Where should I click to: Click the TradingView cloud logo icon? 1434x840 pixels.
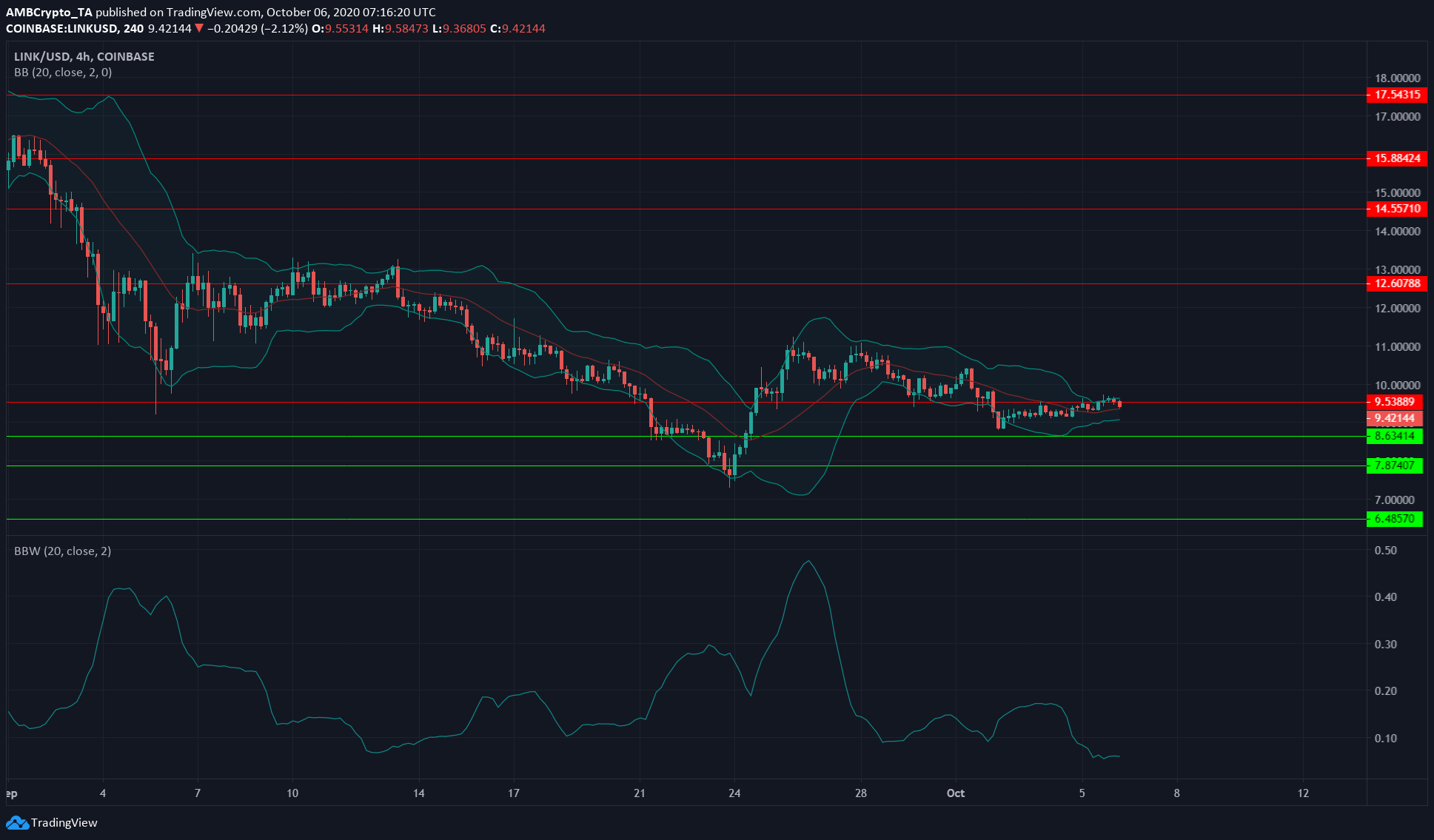[17, 822]
